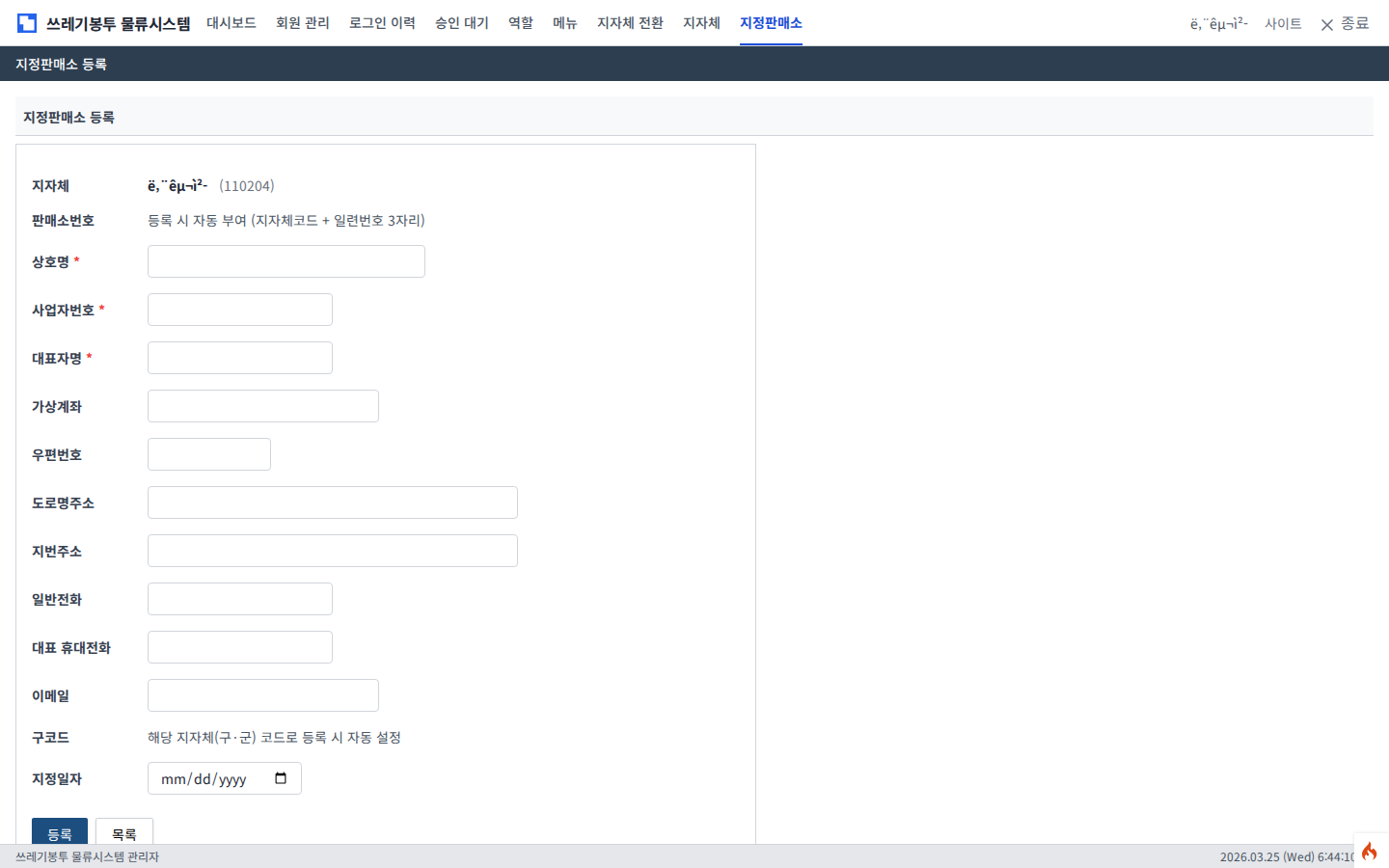1389x868 pixels.
Task: Click the 목록 button to view the list
Action: point(123,831)
